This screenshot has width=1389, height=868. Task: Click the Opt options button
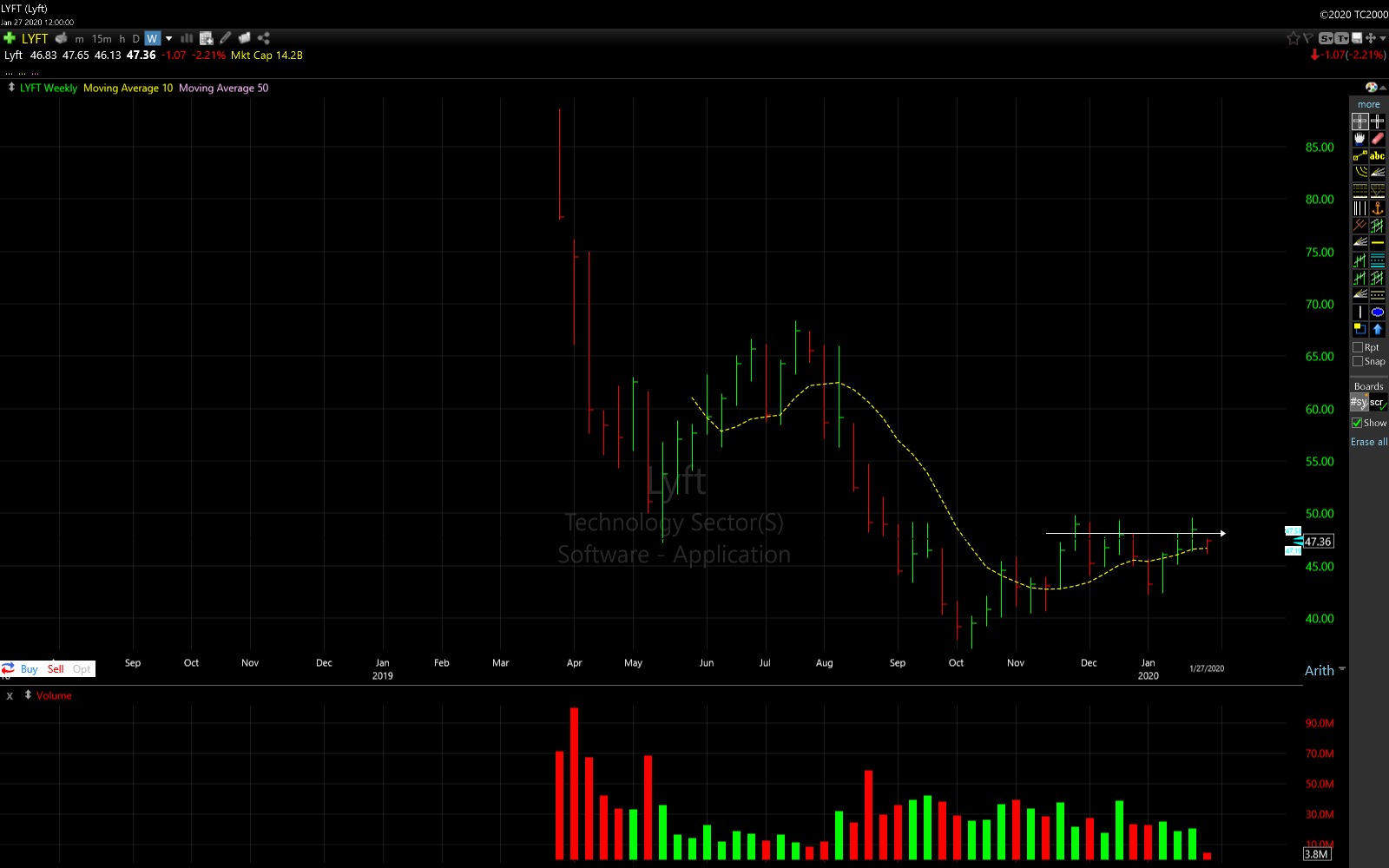pos(82,669)
